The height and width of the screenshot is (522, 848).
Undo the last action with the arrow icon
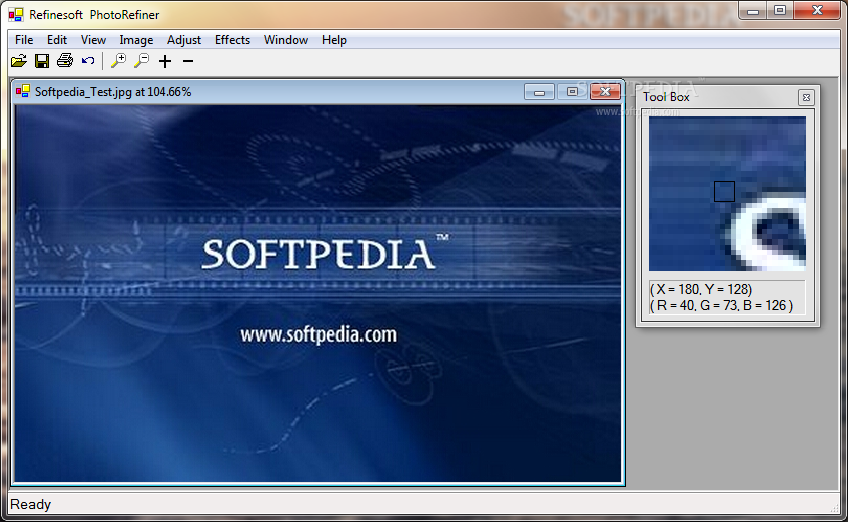88,61
